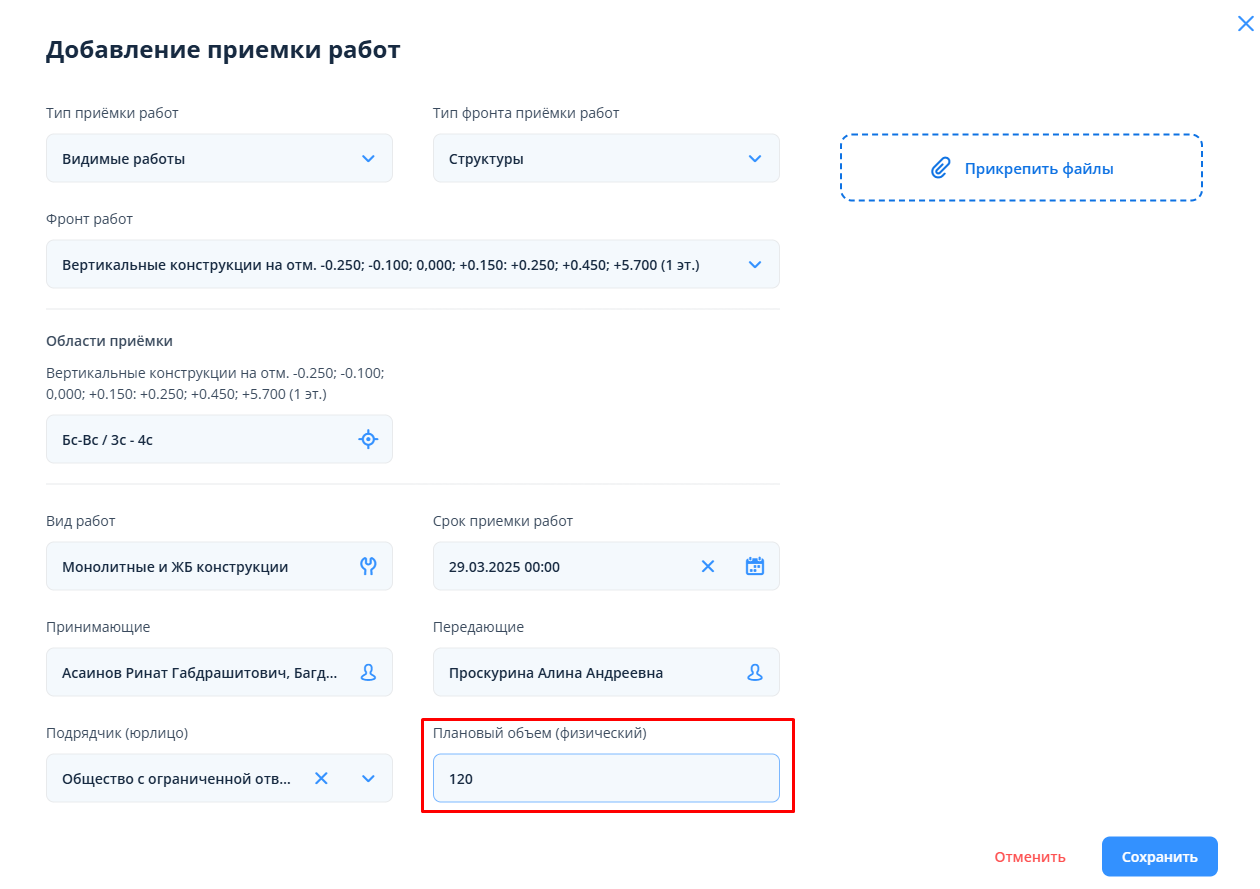Close the dialog with the top X
This screenshot has width=1260, height=889.
pyautogui.click(x=1245, y=24)
